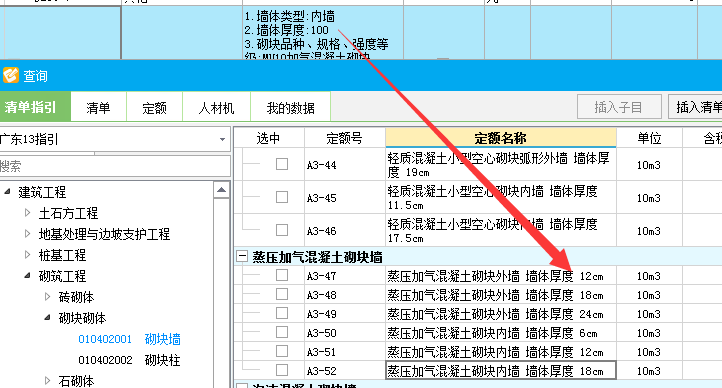
Task: Click the 搜索 search field
Action: click(x=115, y=166)
